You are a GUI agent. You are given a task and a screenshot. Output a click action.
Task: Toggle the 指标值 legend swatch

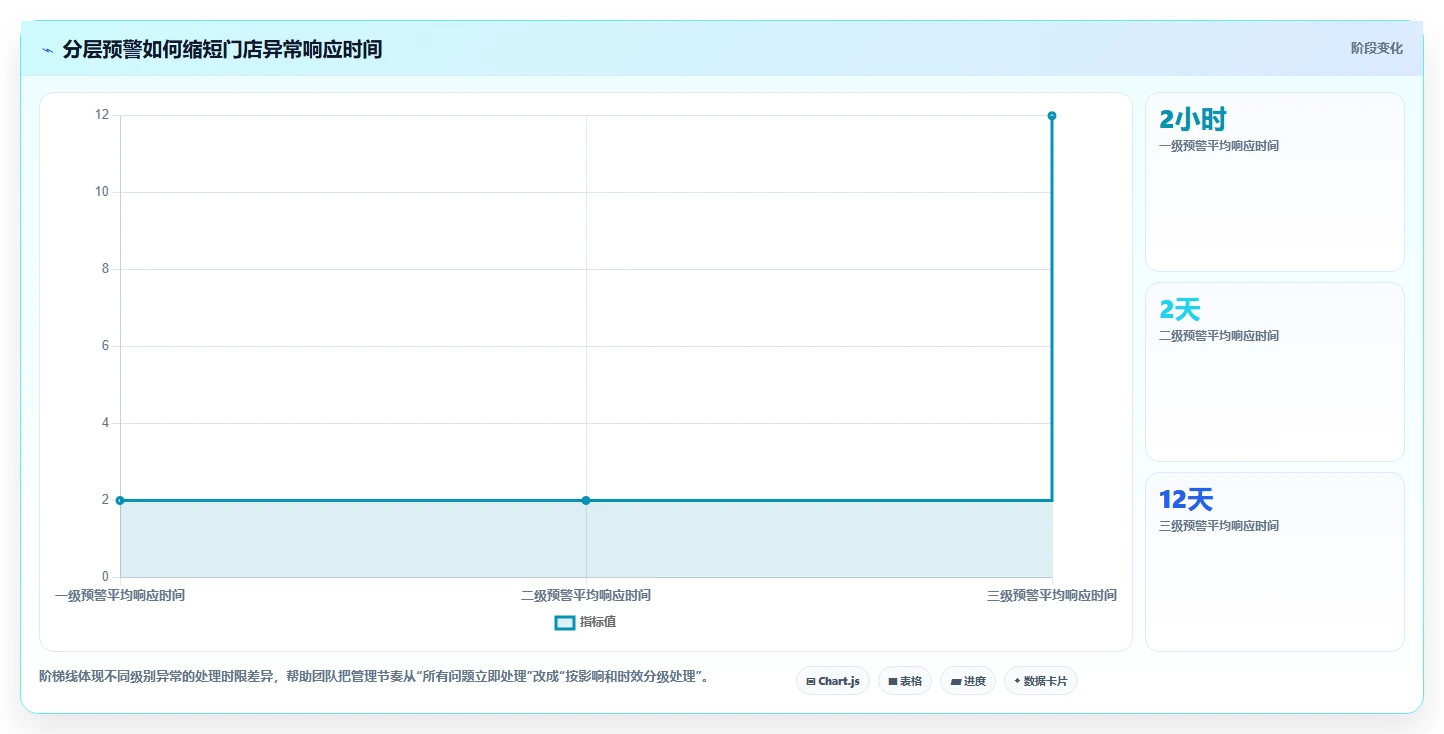tap(565, 623)
